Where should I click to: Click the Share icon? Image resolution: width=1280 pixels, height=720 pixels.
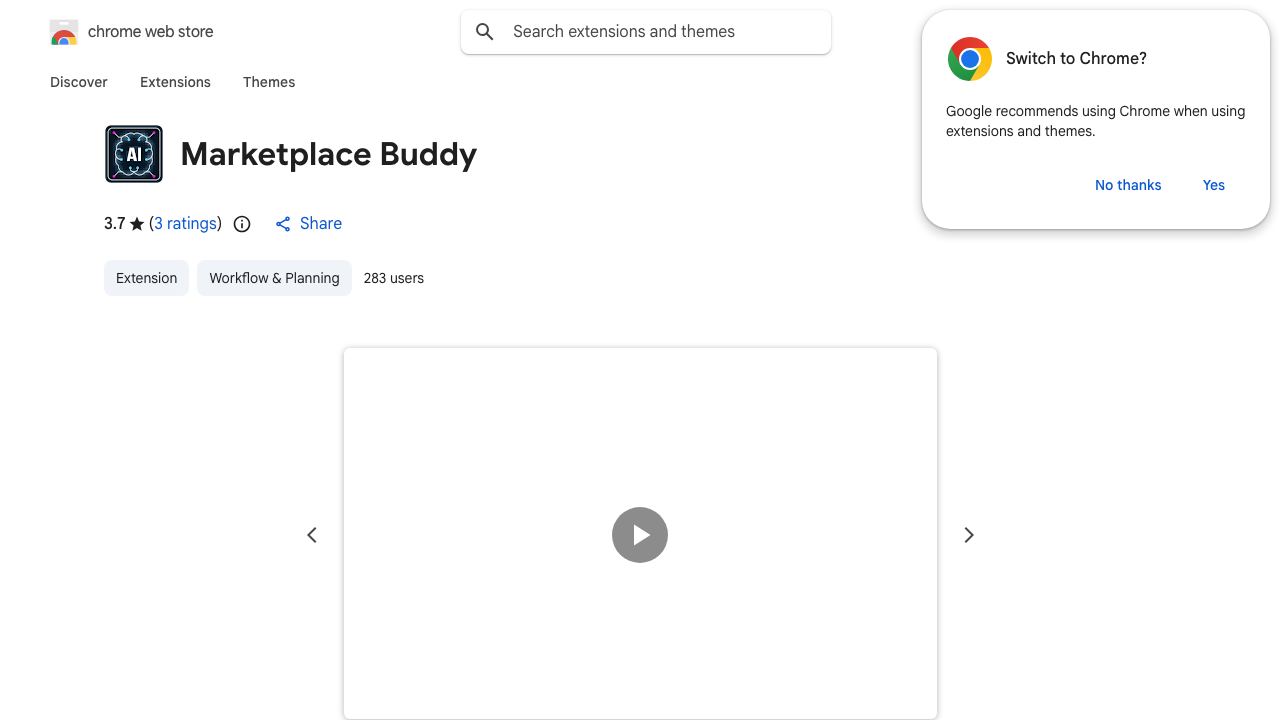pos(283,224)
